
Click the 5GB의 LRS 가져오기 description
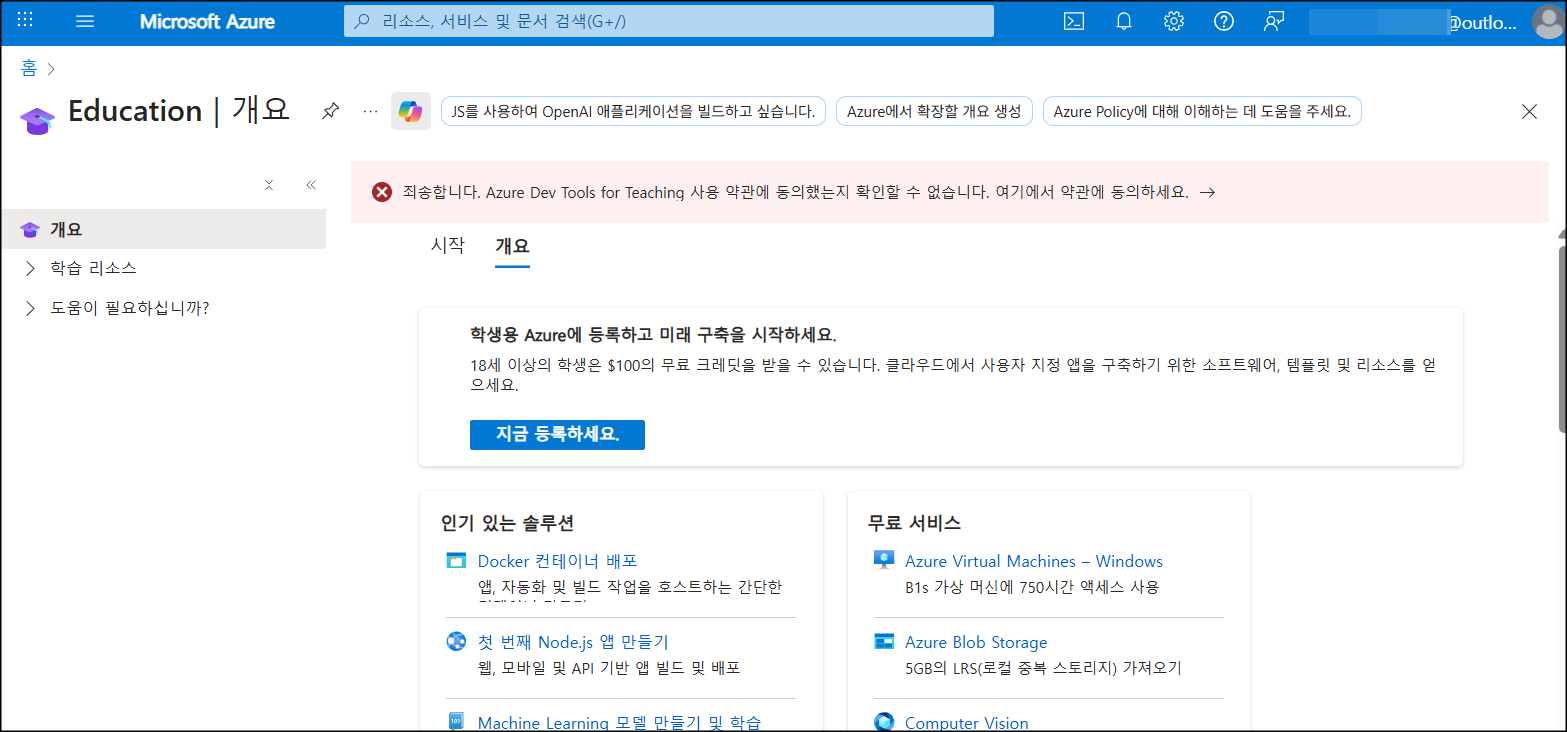pyautogui.click(x=1043, y=668)
